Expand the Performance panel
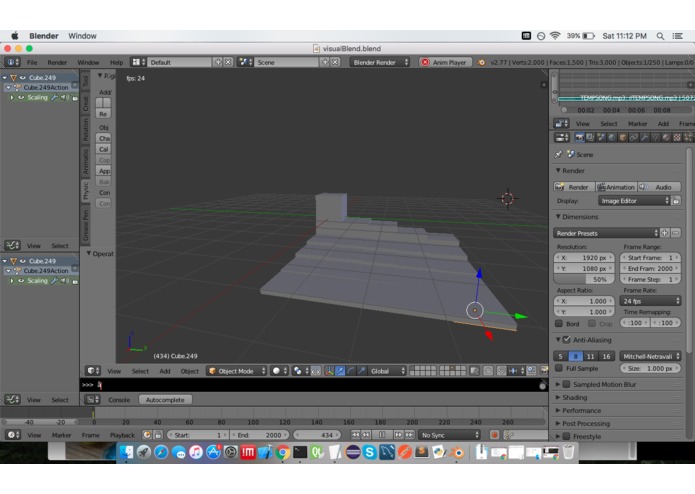The width and height of the screenshot is (695, 494). (x=582, y=411)
